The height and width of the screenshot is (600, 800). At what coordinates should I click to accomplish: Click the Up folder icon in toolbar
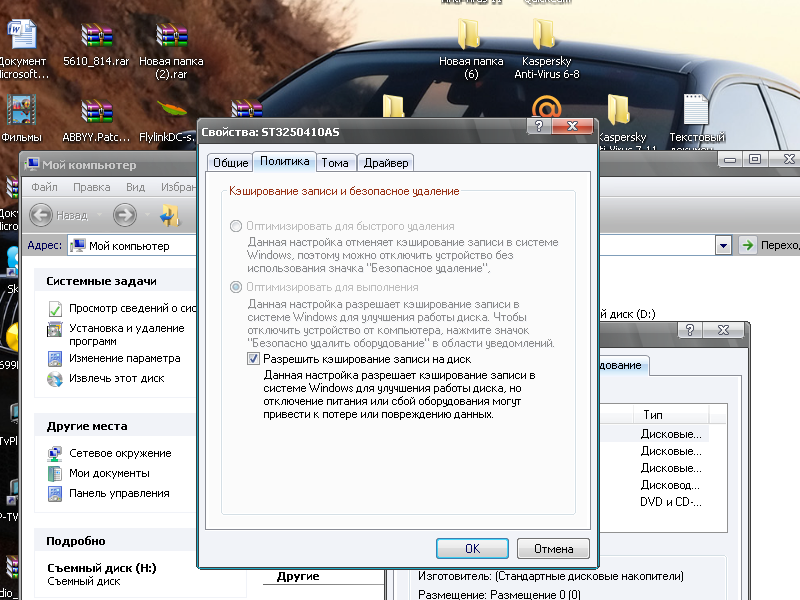pyautogui.click(x=171, y=214)
